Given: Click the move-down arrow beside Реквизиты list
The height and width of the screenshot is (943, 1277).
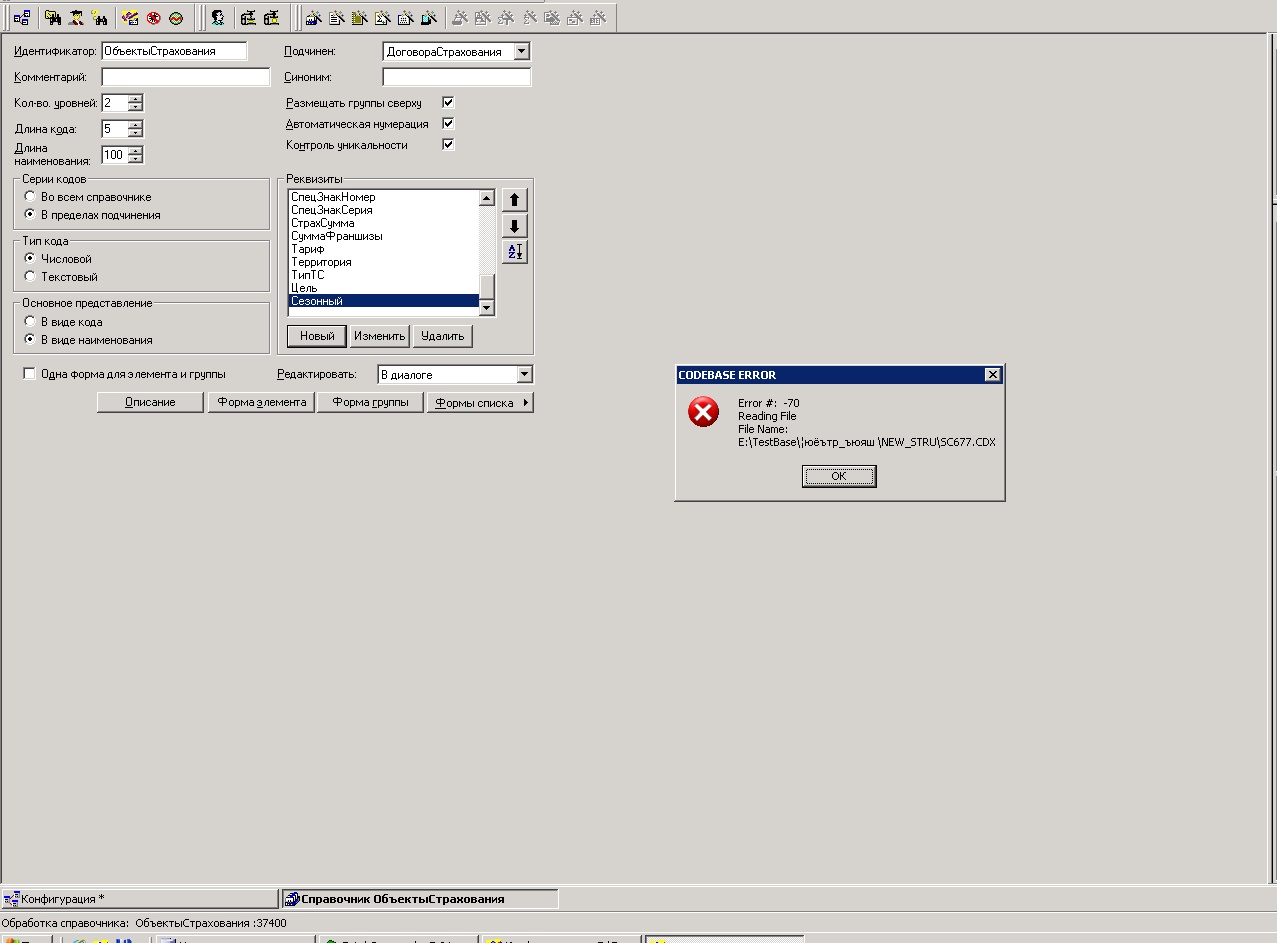Looking at the screenshot, I should coord(514,226).
